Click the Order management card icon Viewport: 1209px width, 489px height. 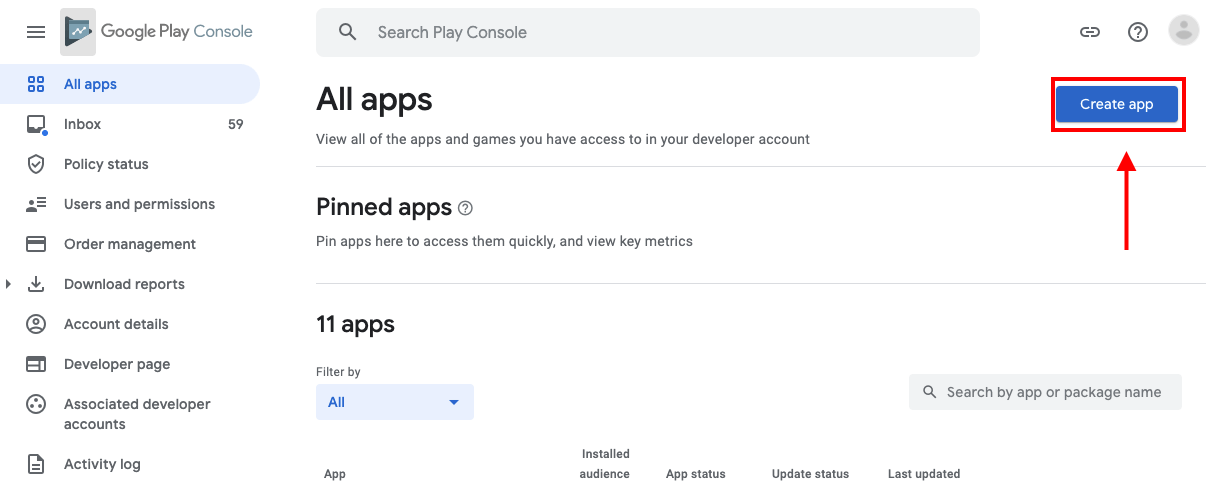[x=36, y=244]
